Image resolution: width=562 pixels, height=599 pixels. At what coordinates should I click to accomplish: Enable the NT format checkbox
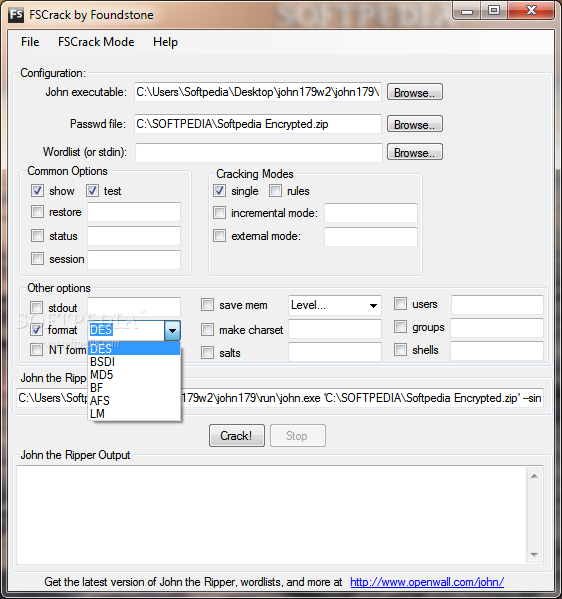pyautogui.click(x=36, y=349)
